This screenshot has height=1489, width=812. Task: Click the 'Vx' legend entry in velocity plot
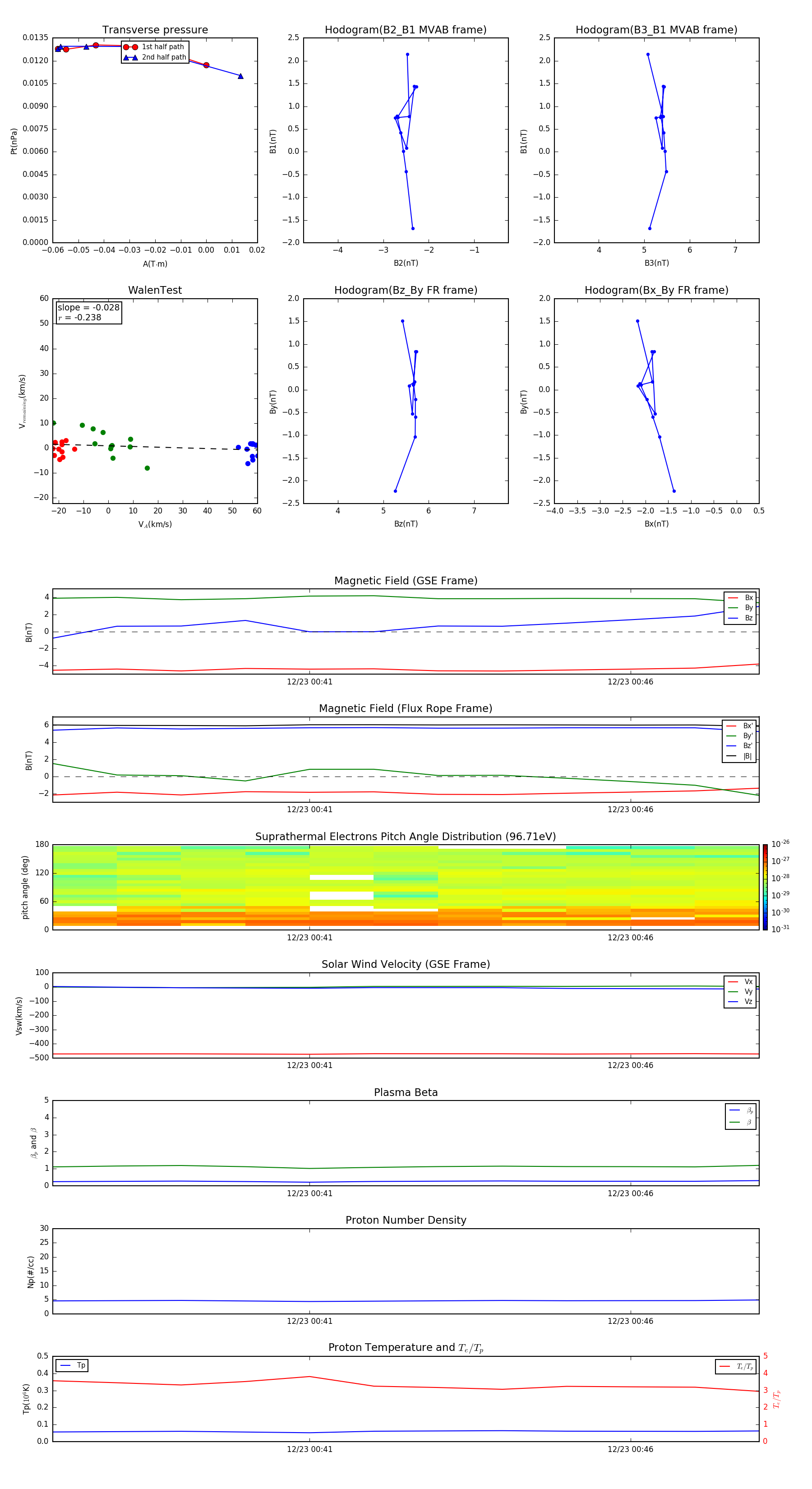[x=740, y=981]
